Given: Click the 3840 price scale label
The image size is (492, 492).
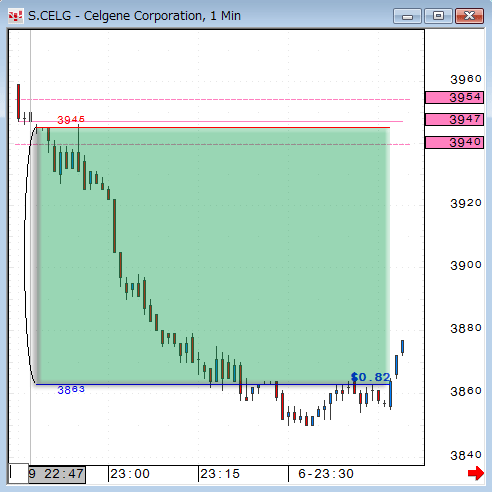Looking at the screenshot, I should point(466,455).
